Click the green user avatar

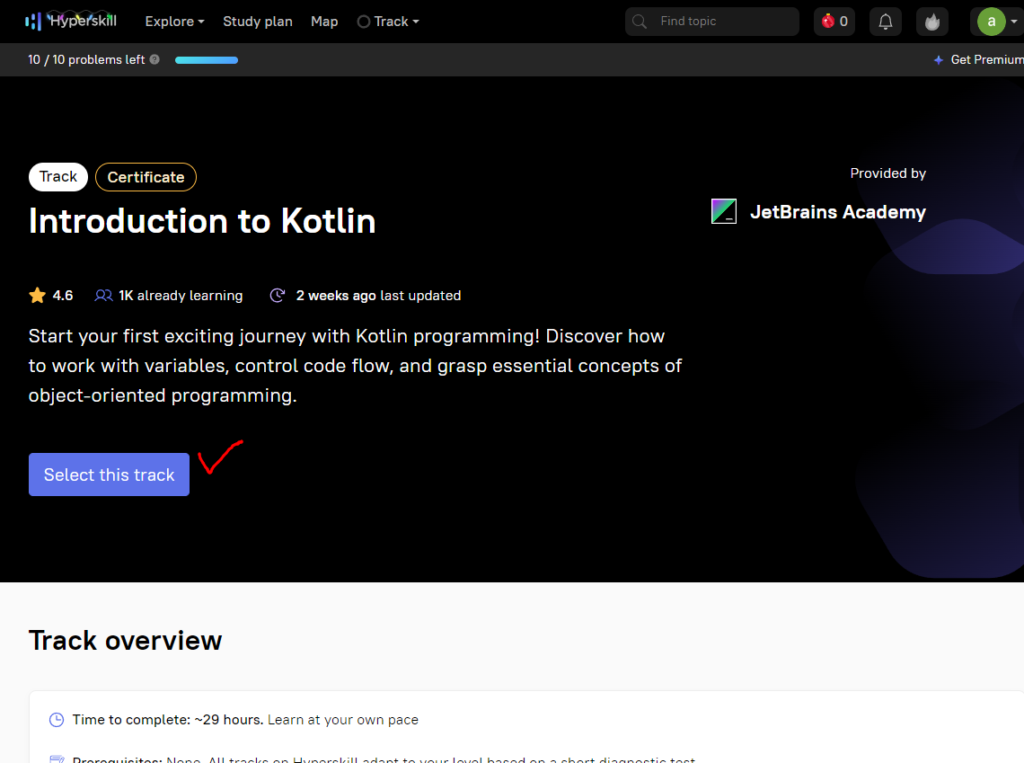(991, 22)
